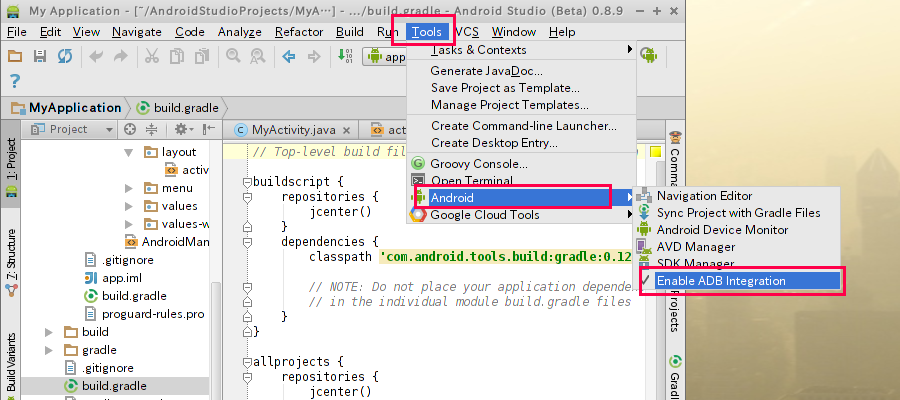Open the Code menu
Screen dimensions: 900x400
190,32
